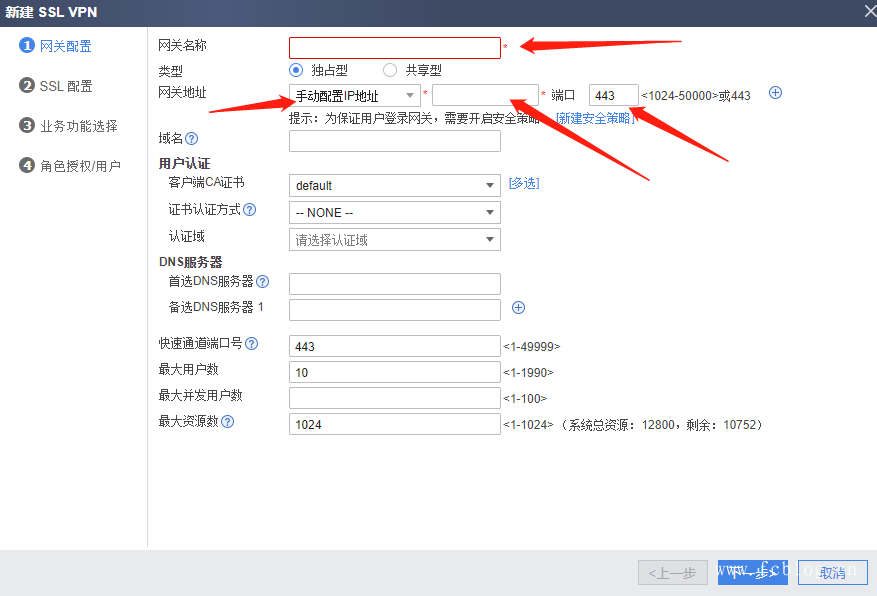The width and height of the screenshot is (877, 596).
Task: Open the 证书认证方式 NONE dropdown
Action: tap(394, 213)
